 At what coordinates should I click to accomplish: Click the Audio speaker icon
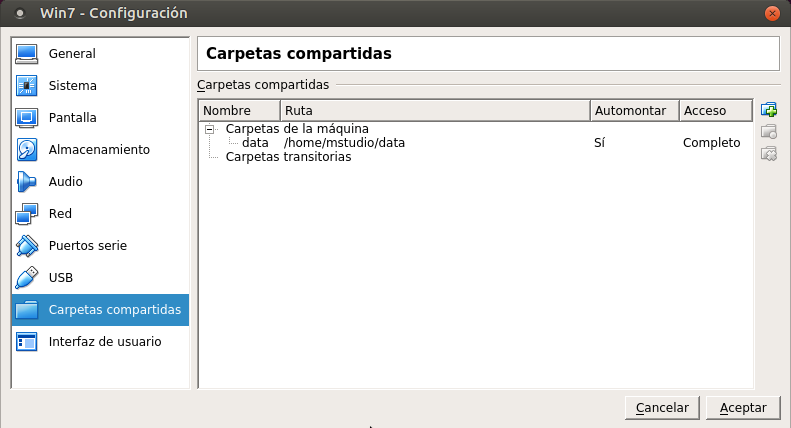tap(26, 182)
